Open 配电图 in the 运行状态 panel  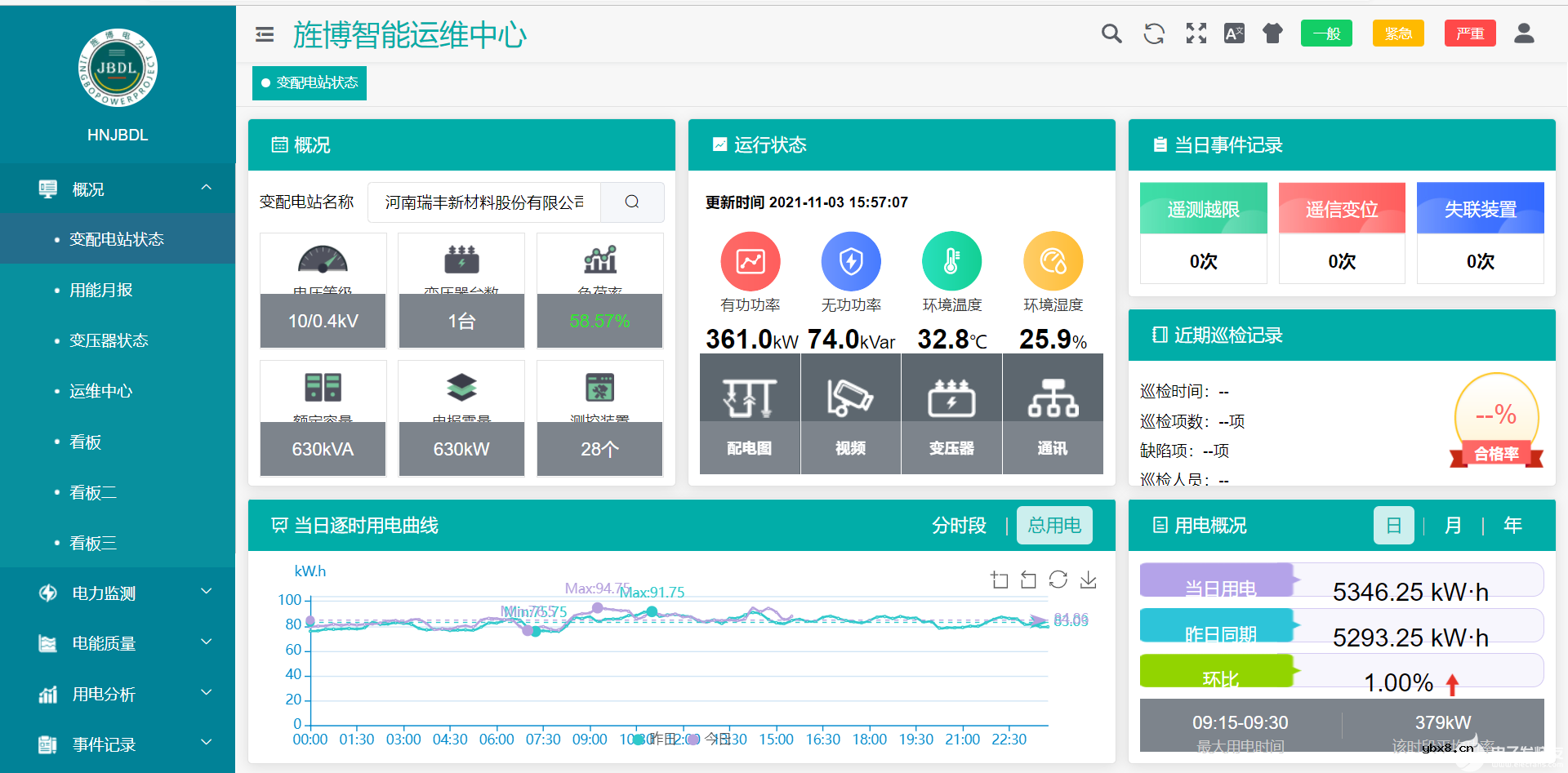(749, 414)
